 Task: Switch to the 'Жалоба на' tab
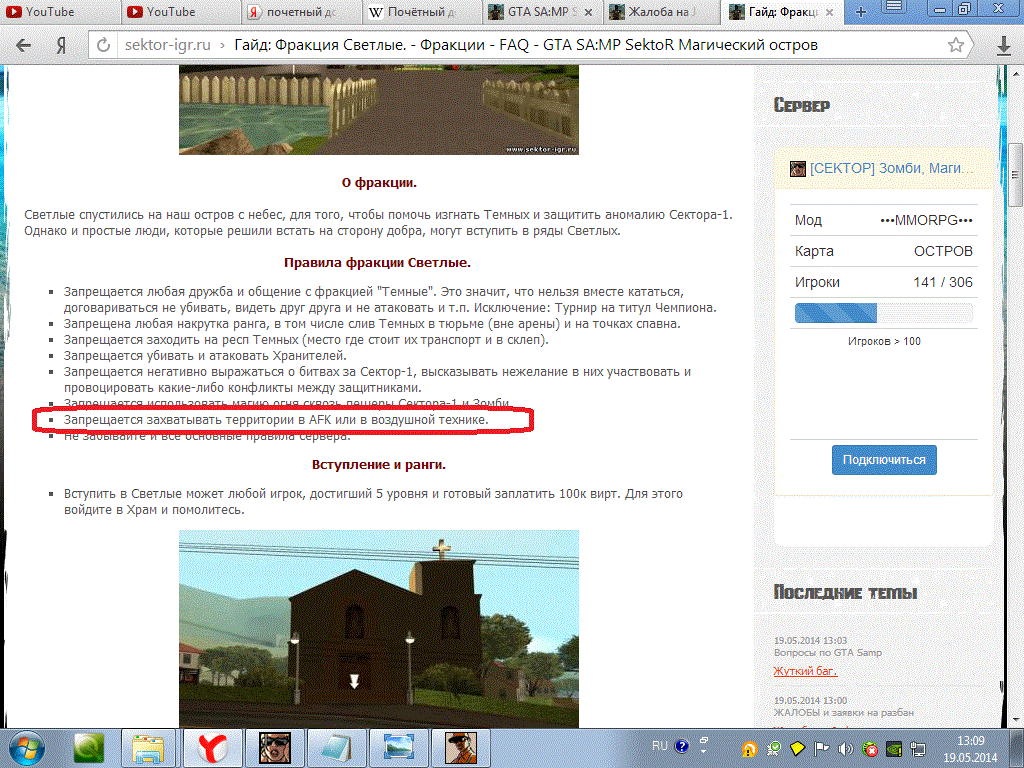point(660,12)
